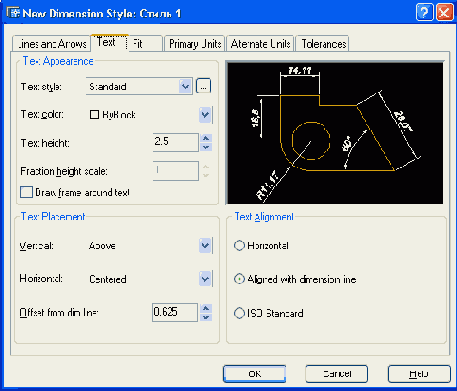Choose Aligned with dimension line option

point(239,279)
